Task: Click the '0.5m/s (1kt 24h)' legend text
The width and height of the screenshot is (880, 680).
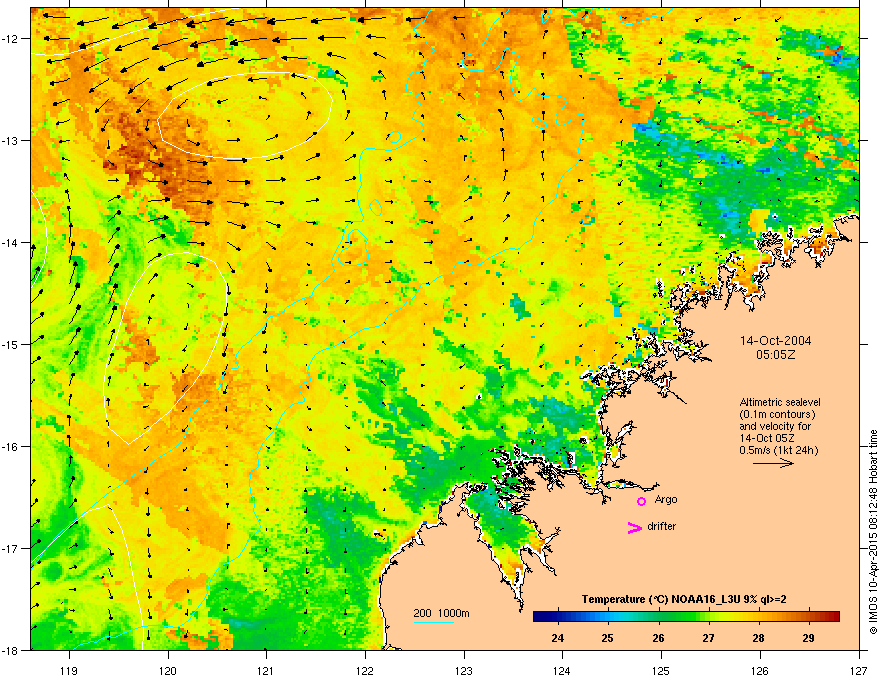Action: 778,450
